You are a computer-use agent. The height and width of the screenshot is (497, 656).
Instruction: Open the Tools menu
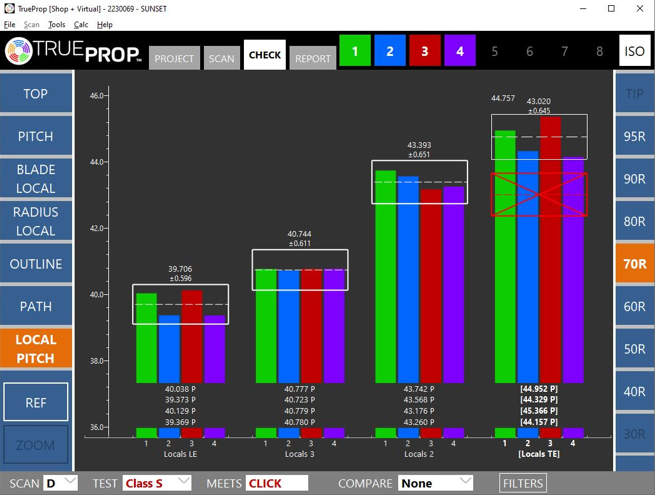pyautogui.click(x=57, y=25)
